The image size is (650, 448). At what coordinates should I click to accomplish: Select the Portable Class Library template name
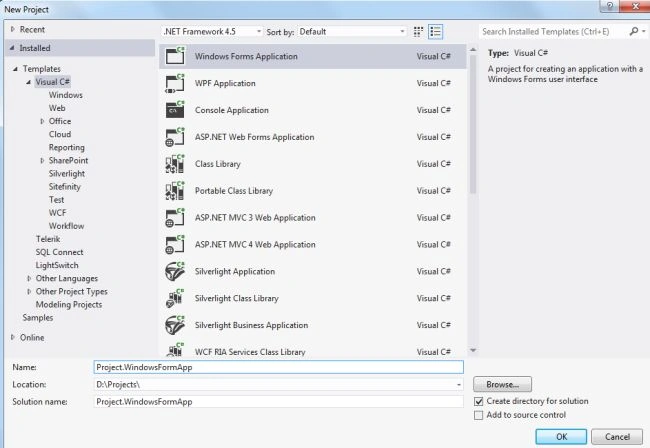click(234, 191)
